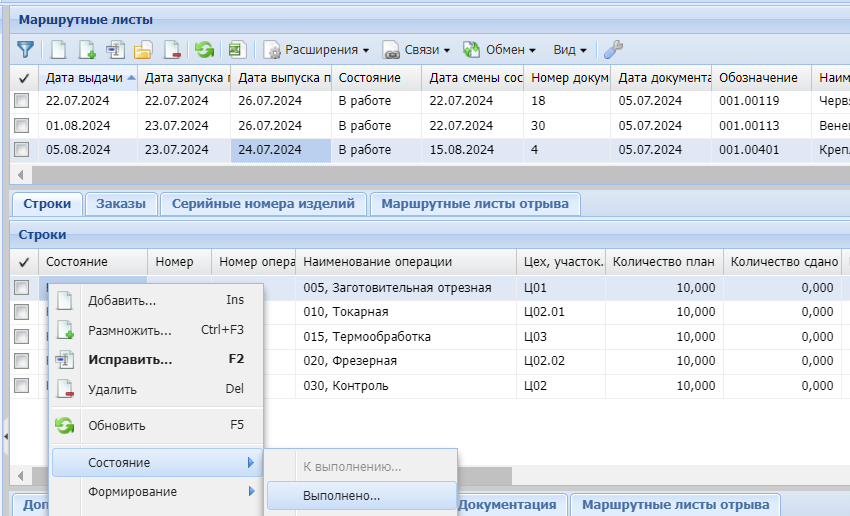
Task: Tick checkbox for row dated 22.07.2024
Action: tap(21, 100)
